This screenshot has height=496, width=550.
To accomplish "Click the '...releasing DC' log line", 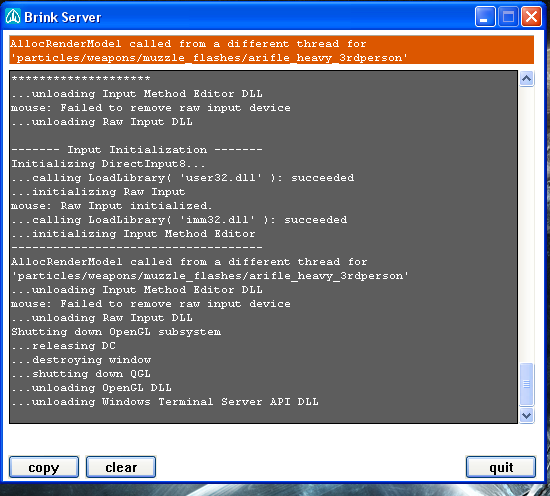I will click(x=63, y=346).
